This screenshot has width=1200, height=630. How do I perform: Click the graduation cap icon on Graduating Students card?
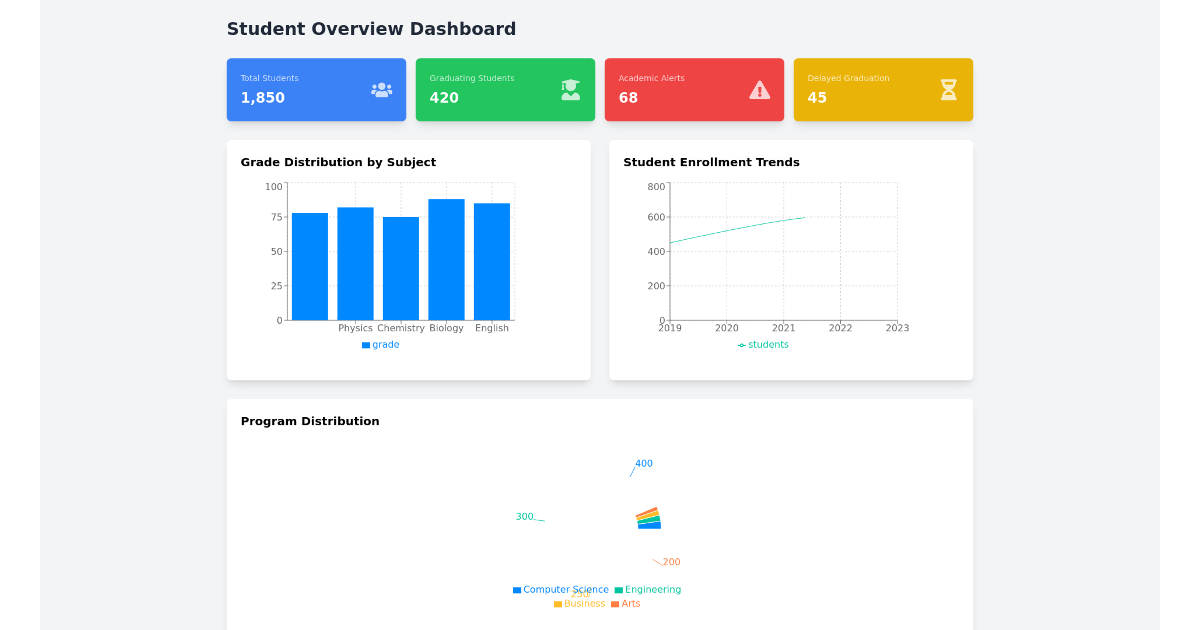click(x=570, y=89)
